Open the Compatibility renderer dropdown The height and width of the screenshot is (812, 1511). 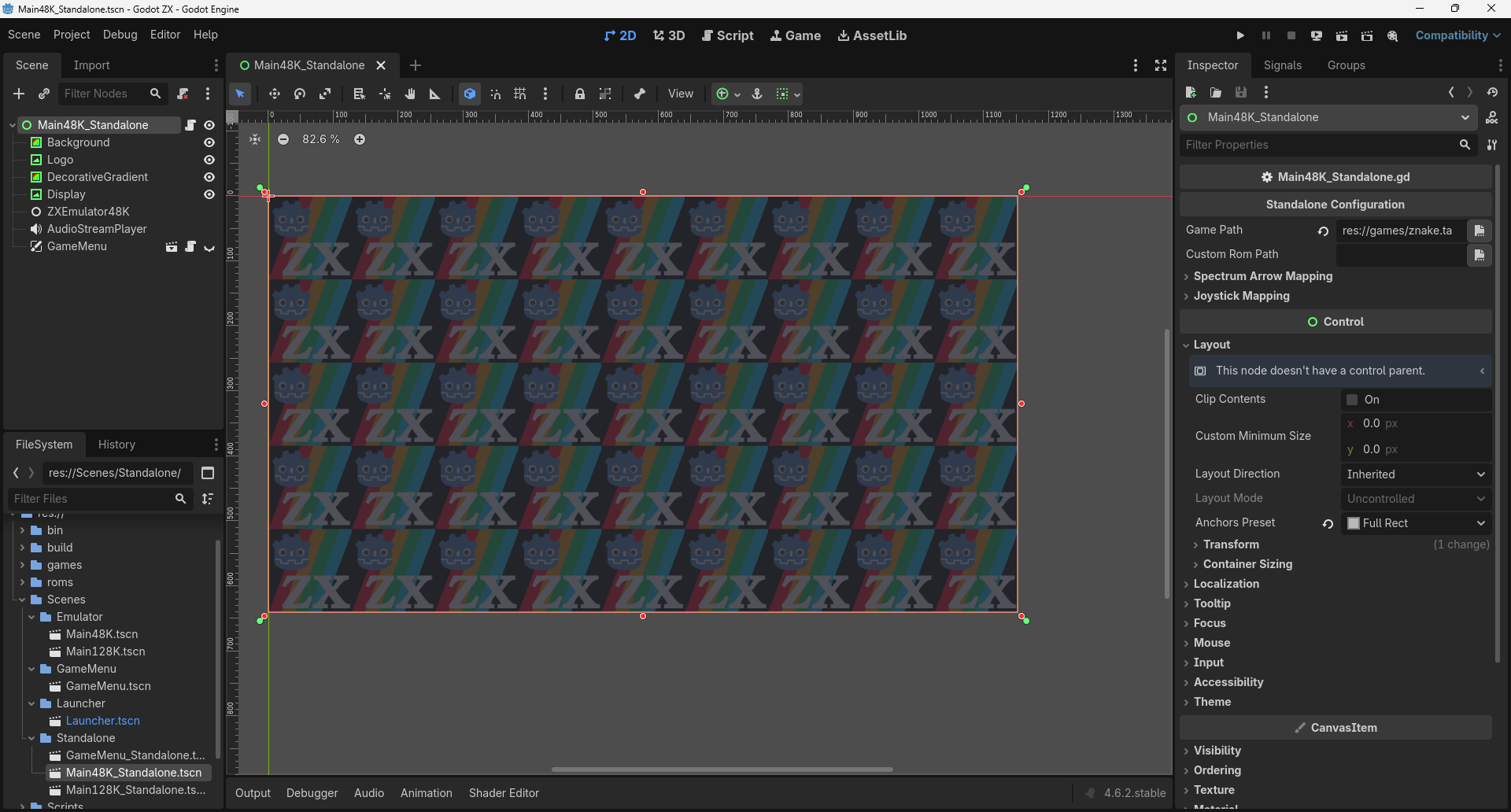[x=1457, y=35]
